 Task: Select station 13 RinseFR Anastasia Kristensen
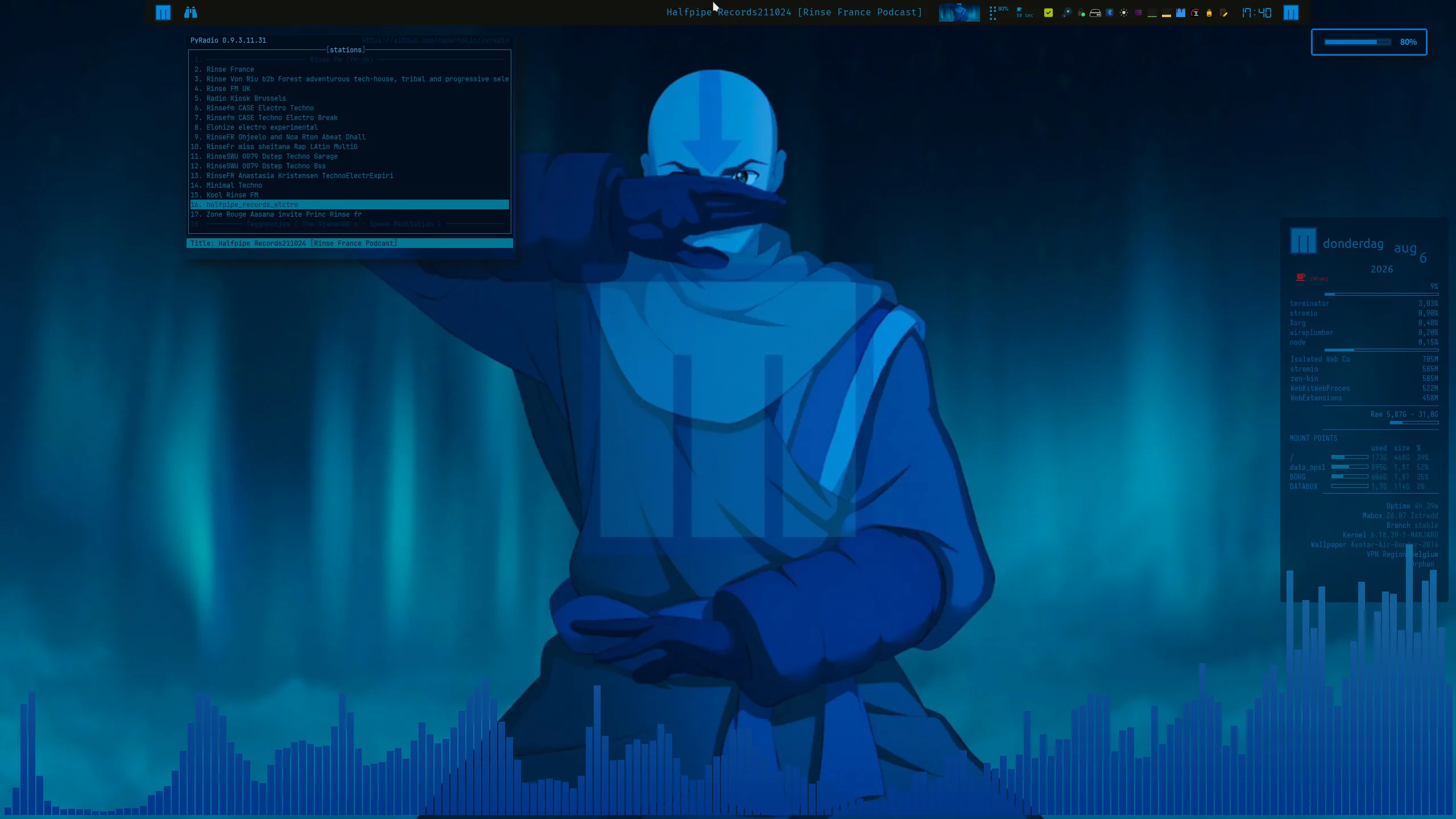pyautogui.click(x=350, y=176)
